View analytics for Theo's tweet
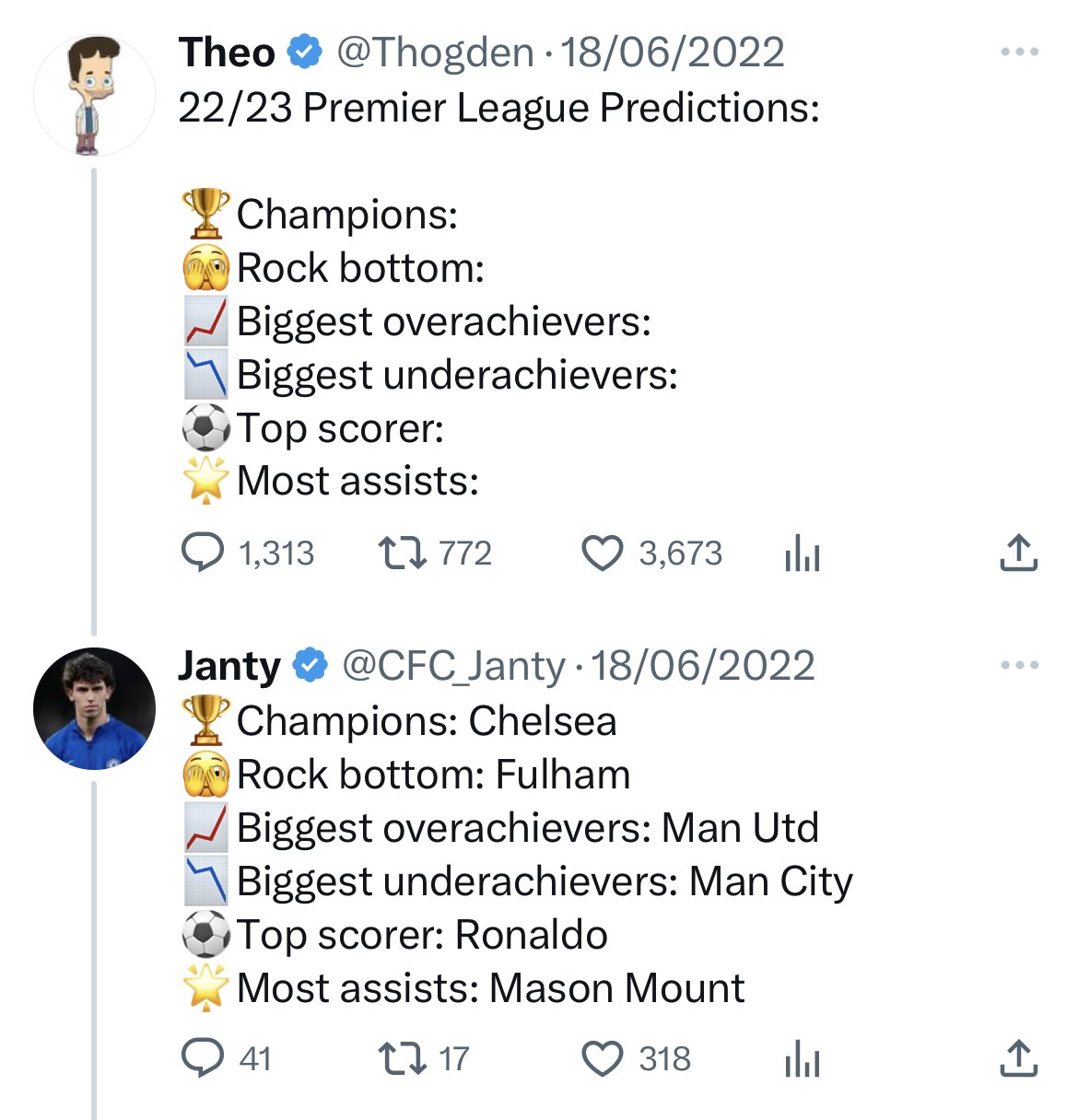The image size is (1078, 1120). [802, 554]
